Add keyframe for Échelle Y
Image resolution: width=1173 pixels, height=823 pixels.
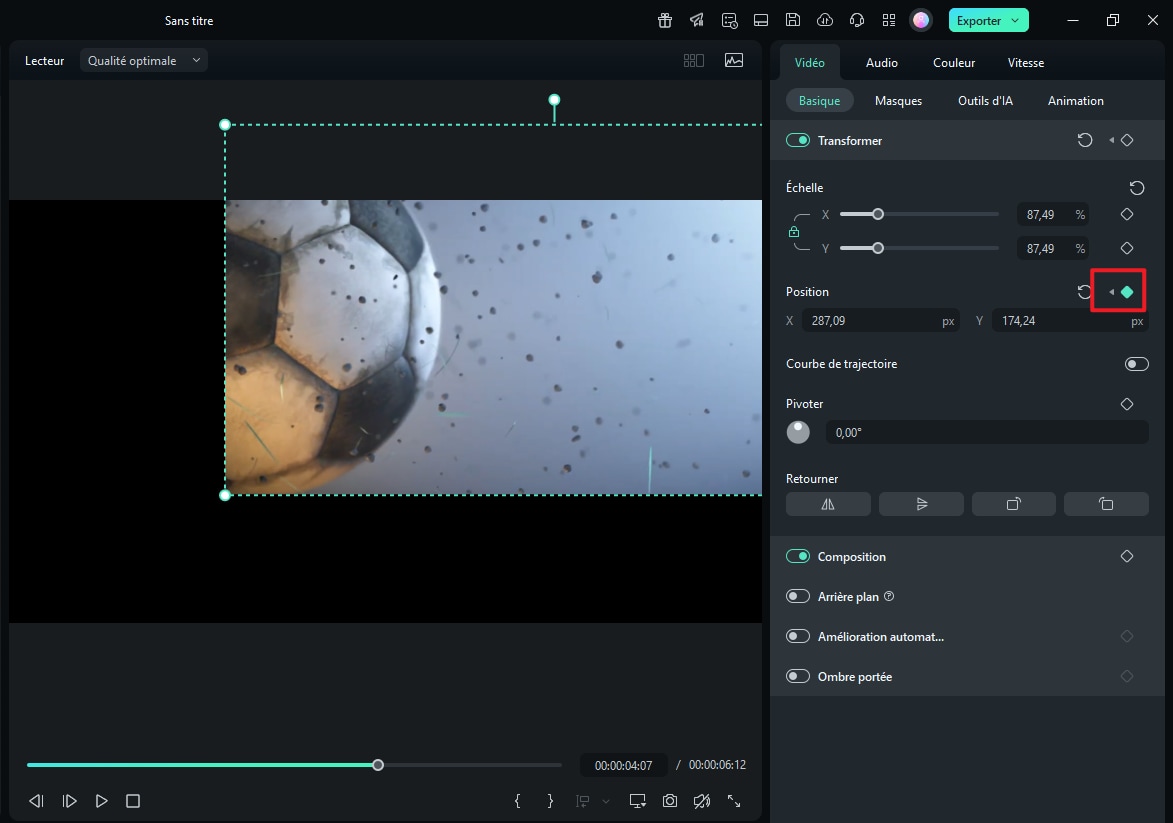click(x=1127, y=248)
